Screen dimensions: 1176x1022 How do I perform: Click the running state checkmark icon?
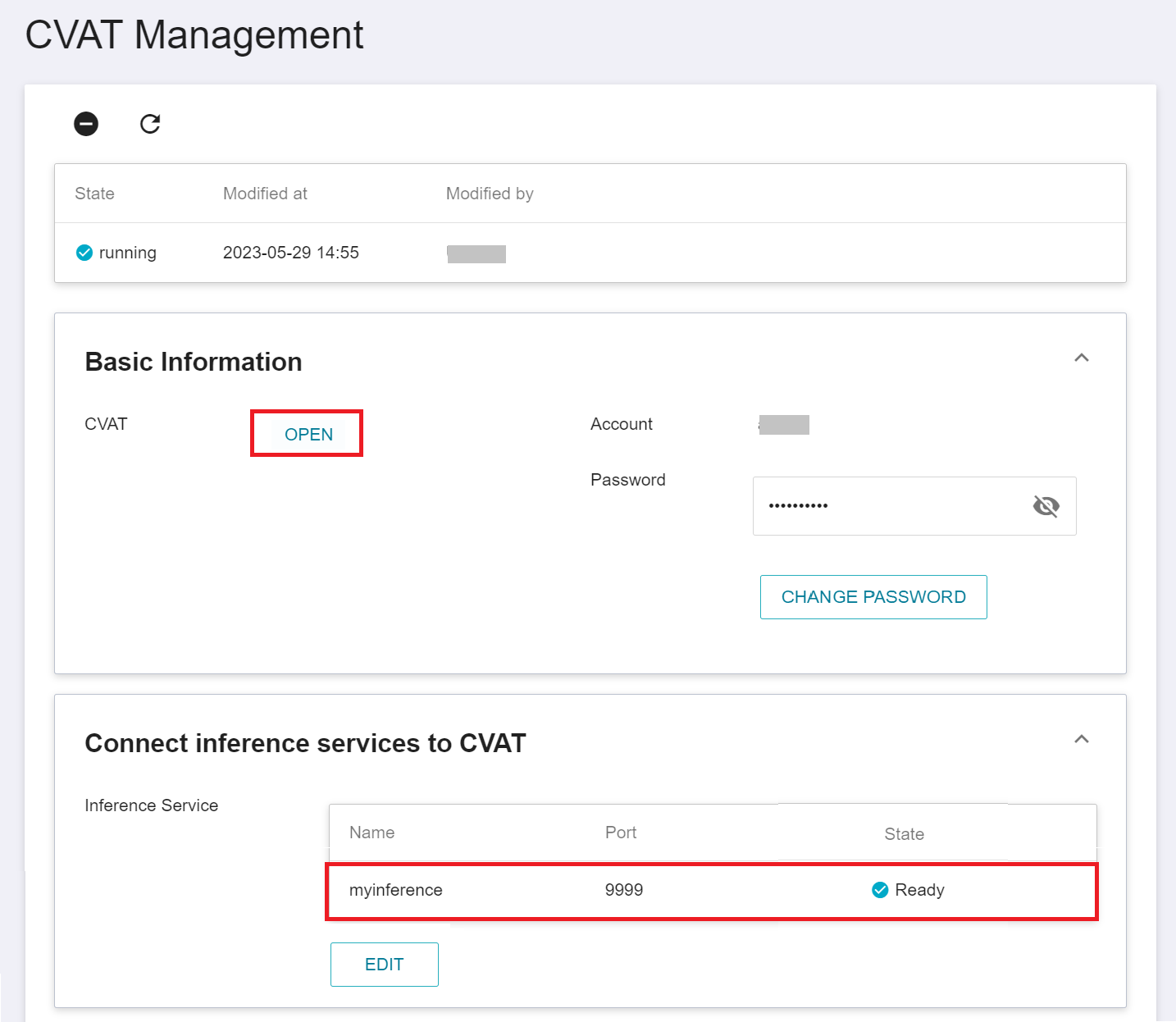click(84, 253)
